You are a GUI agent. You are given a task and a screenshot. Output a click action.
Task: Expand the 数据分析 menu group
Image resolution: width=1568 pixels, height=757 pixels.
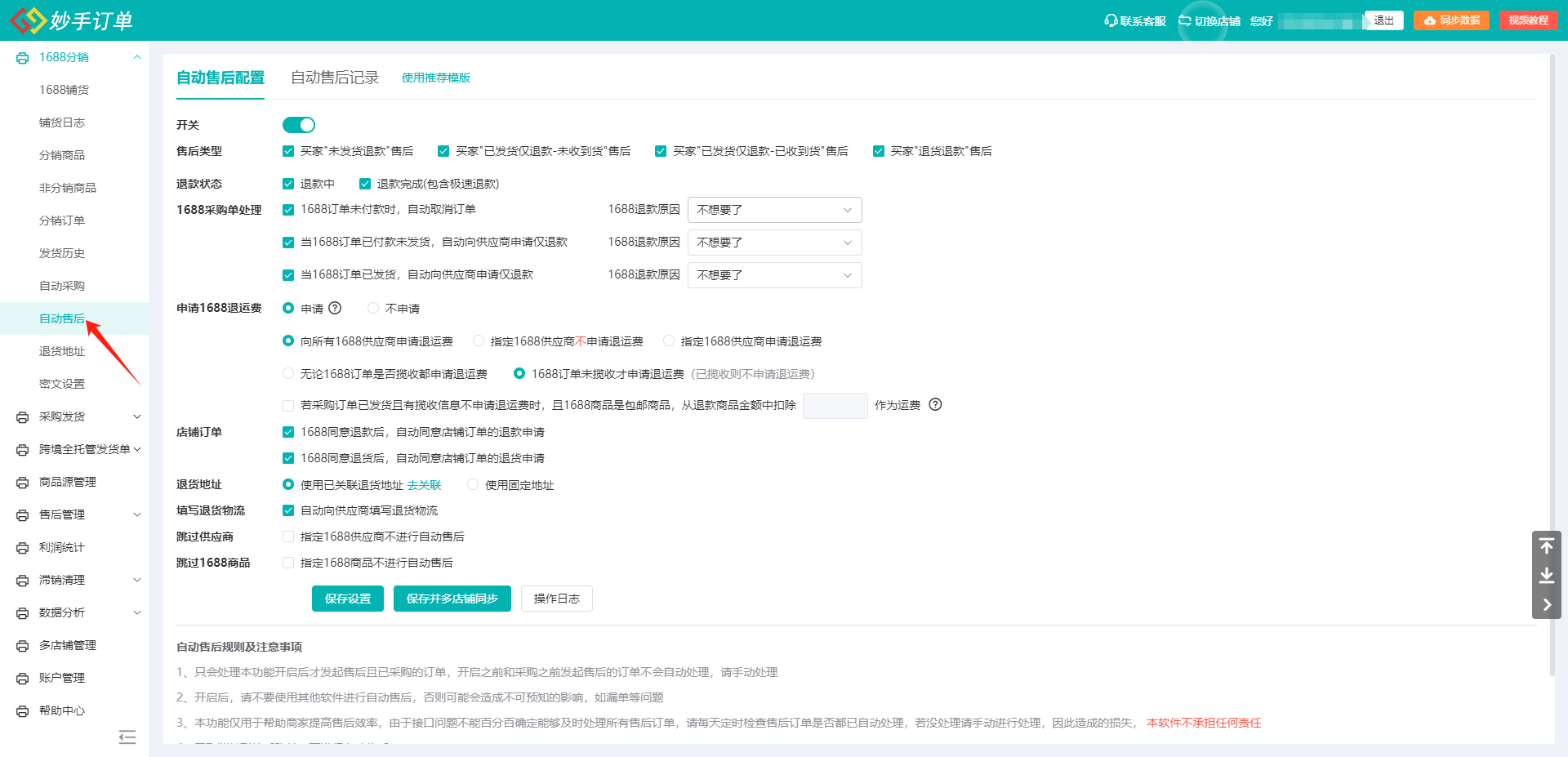(x=137, y=612)
